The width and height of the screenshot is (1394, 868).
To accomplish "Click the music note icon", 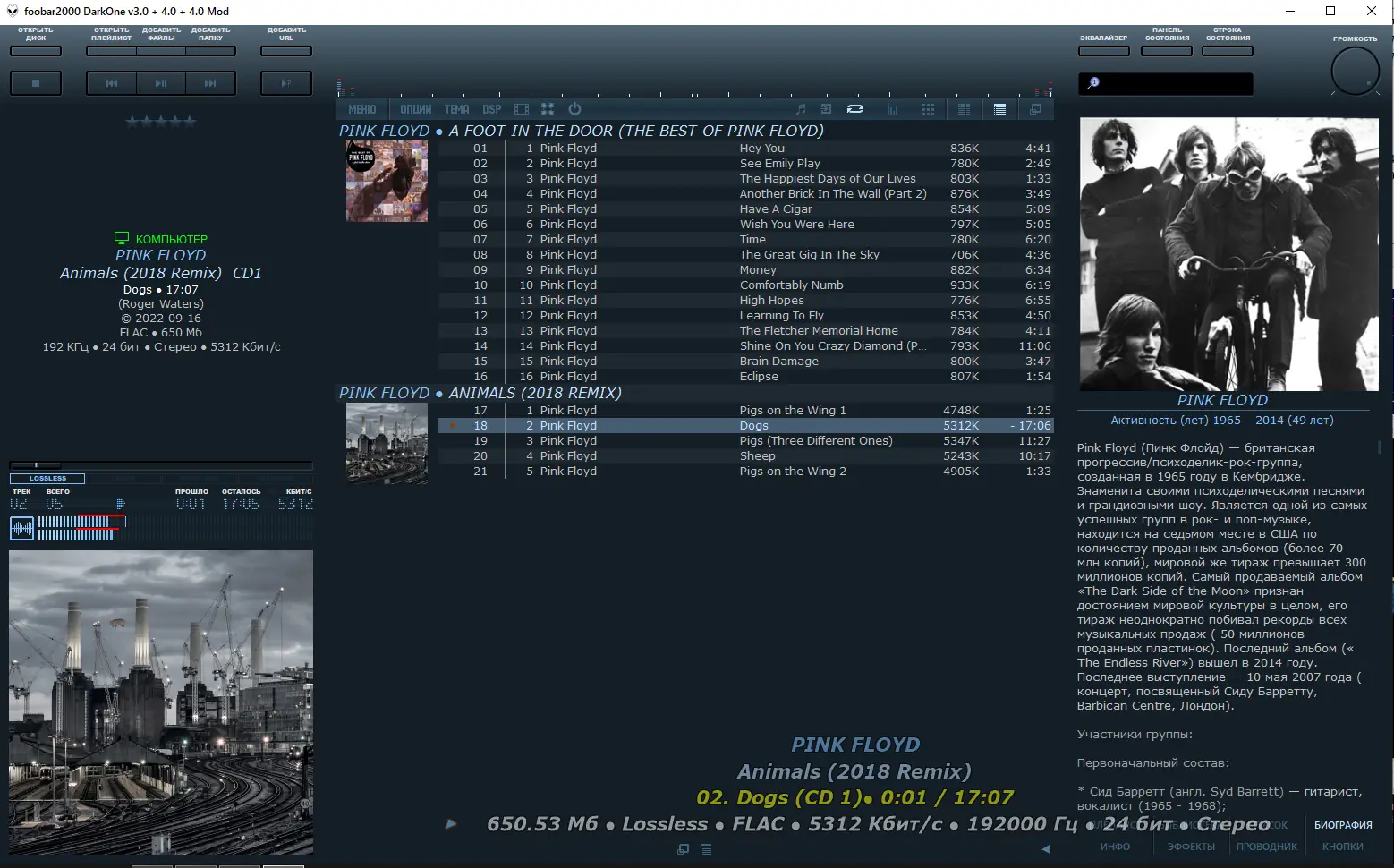I will [x=801, y=109].
